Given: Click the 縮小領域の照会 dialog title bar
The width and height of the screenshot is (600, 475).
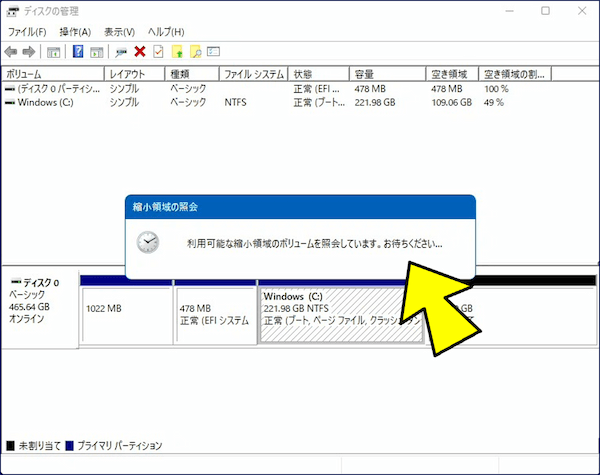Looking at the screenshot, I should [300, 207].
